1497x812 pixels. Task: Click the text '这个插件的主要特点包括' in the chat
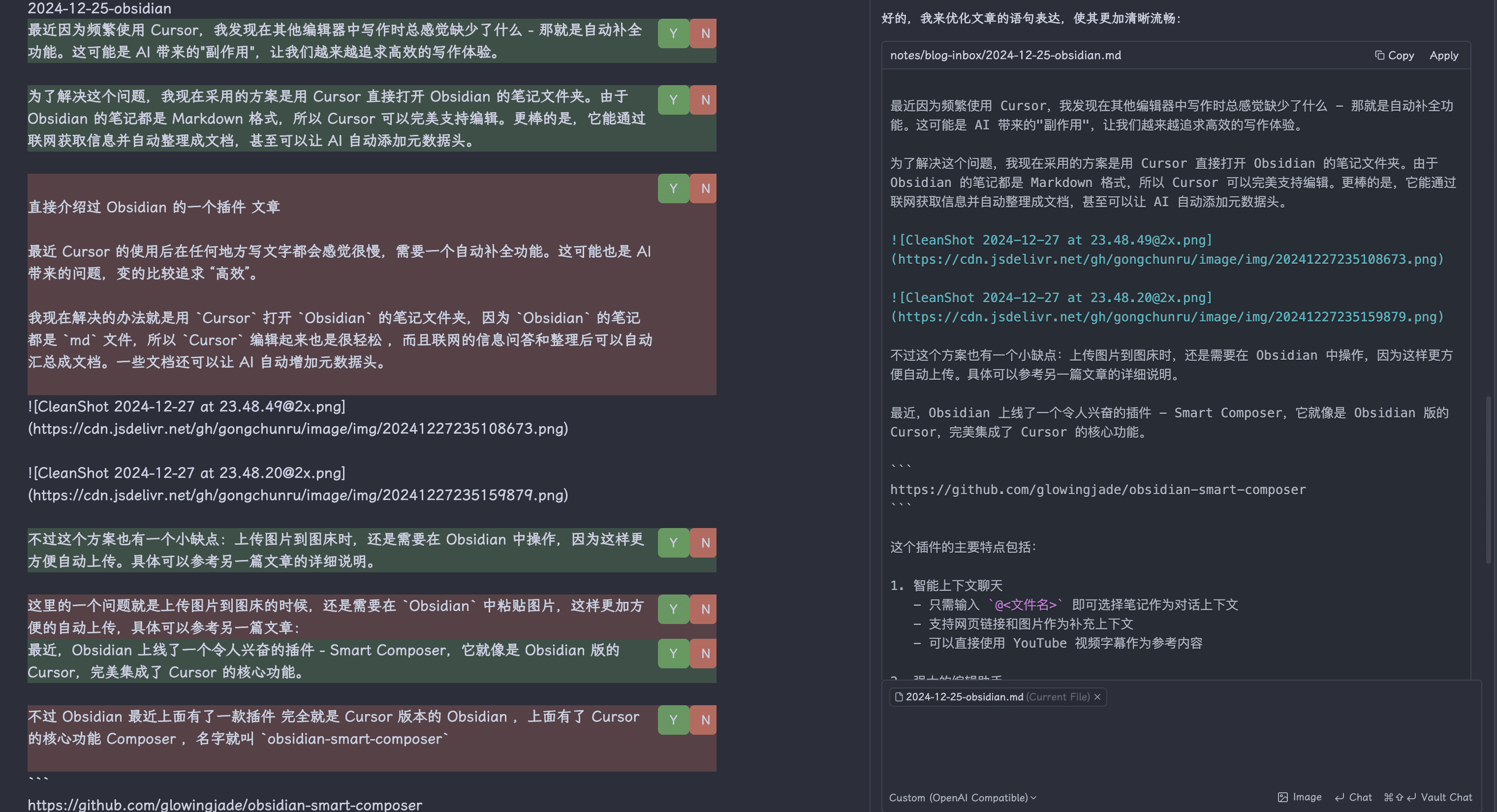(x=963, y=547)
